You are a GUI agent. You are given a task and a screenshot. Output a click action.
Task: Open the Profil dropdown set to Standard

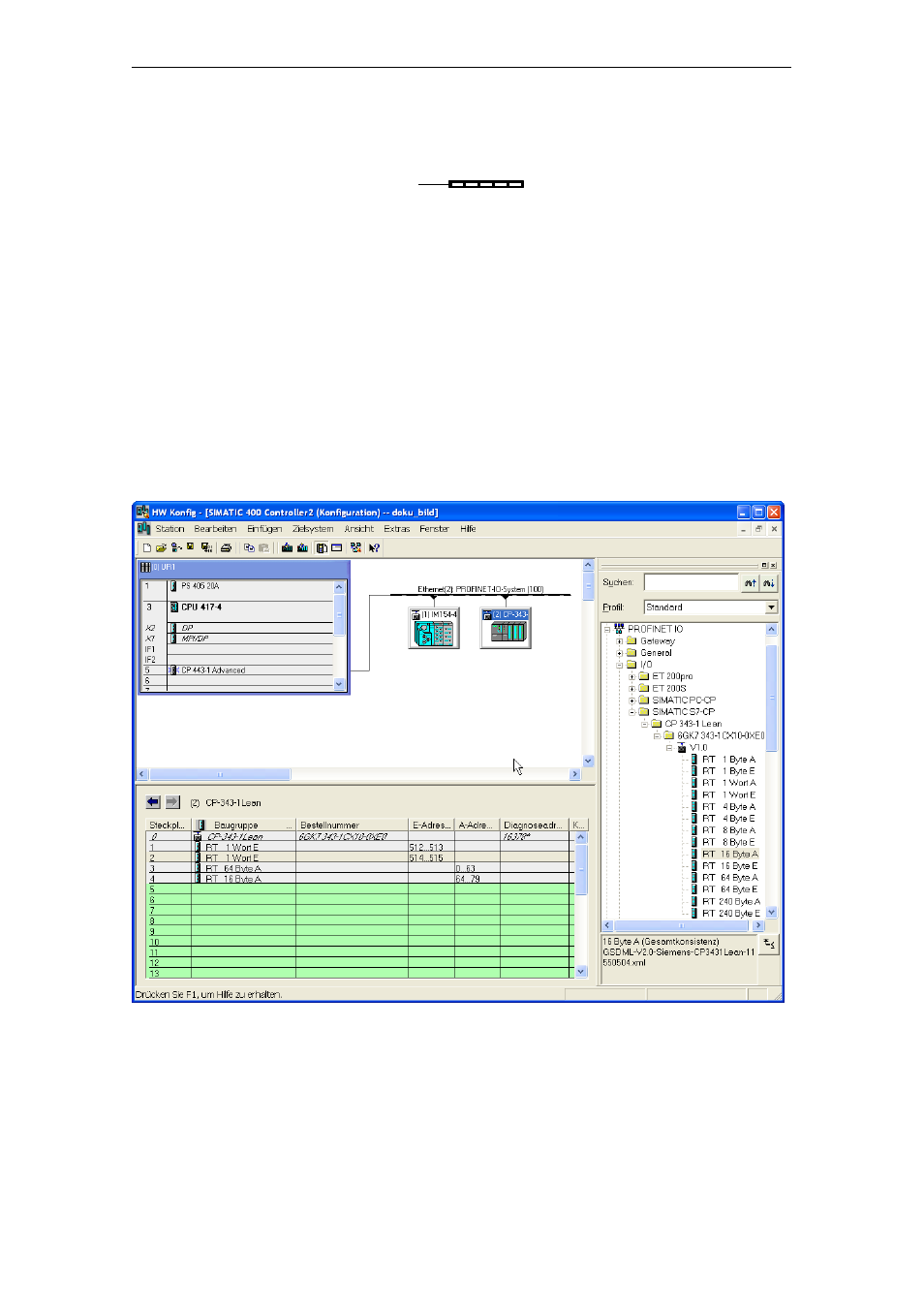711,607
